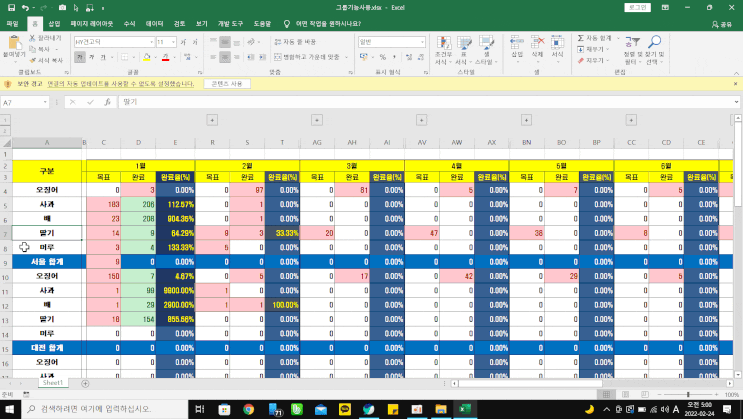Click the 콘텐츠 사용 (Enable Content) button
This screenshot has height=419, width=743.
pyautogui.click(x=227, y=84)
